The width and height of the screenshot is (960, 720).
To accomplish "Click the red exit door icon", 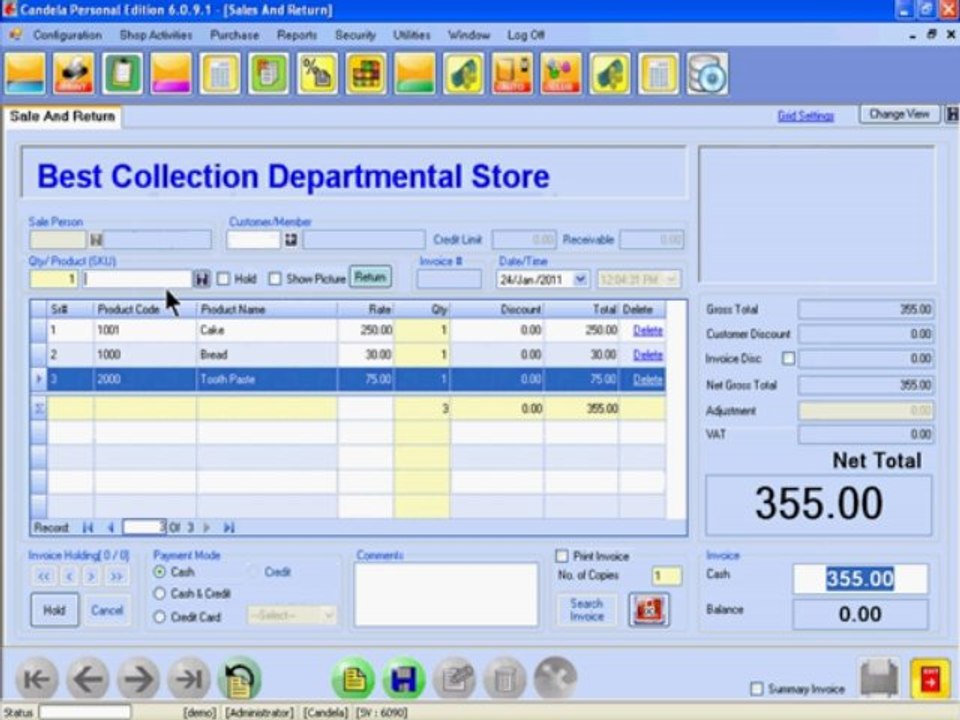I will pyautogui.click(x=930, y=678).
